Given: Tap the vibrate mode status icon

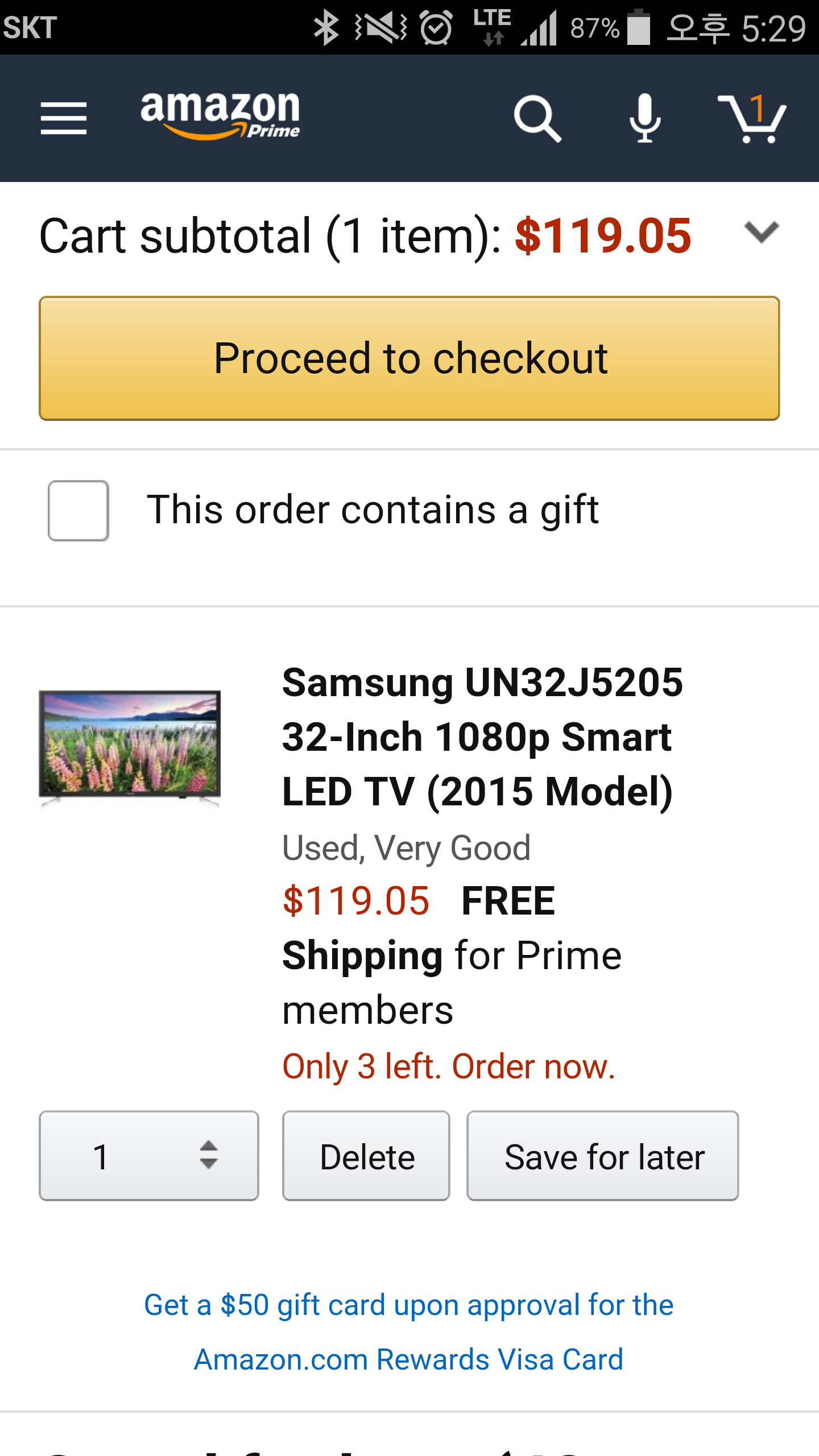Looking at the screenshot, I should (x=381, y=27).
